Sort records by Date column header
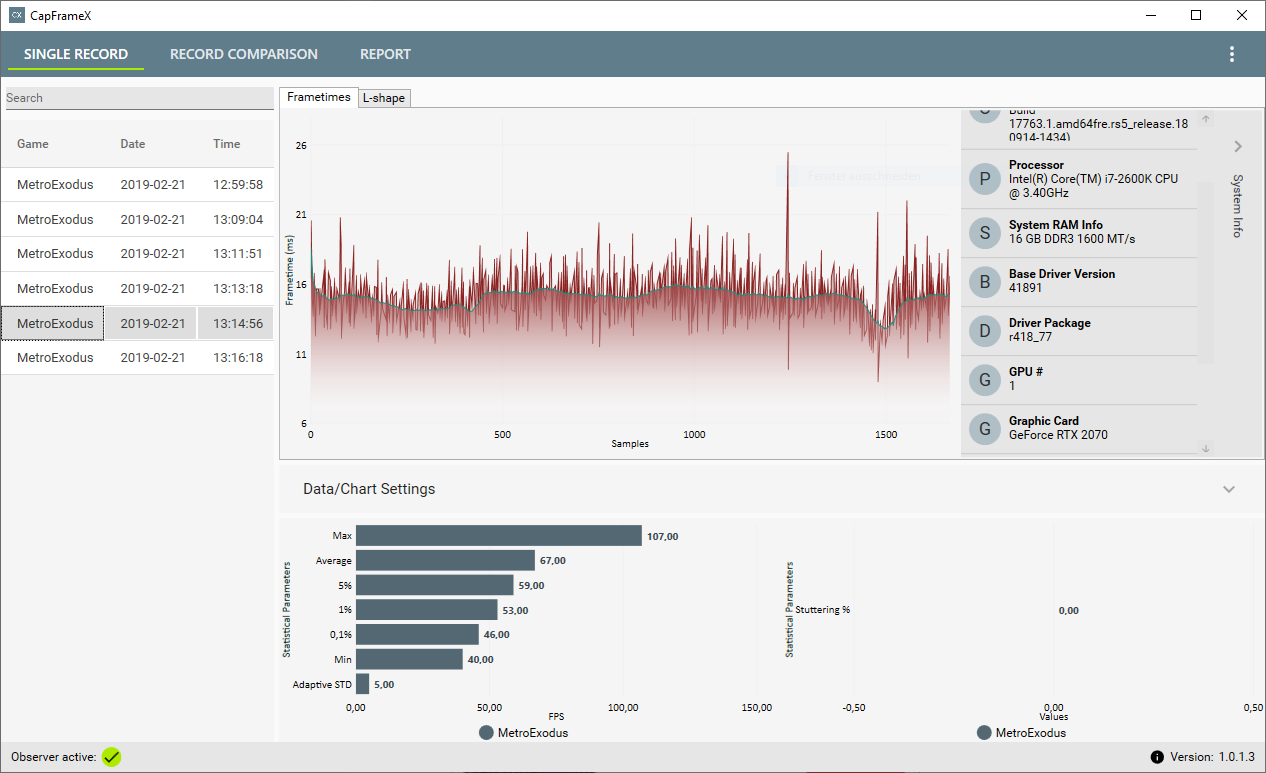This screenshot has width=1266, height=773. [x=133, y=144]
